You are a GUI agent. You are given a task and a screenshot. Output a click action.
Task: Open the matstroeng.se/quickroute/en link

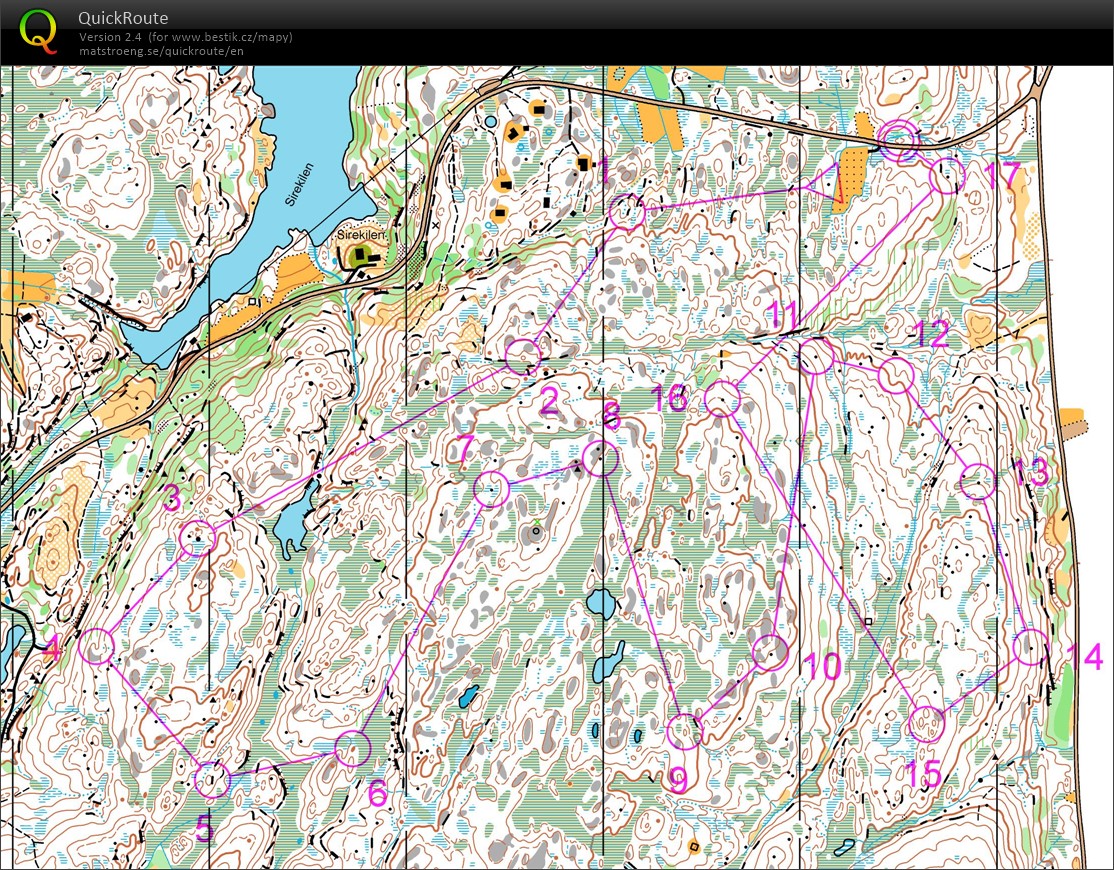[161, 50]
